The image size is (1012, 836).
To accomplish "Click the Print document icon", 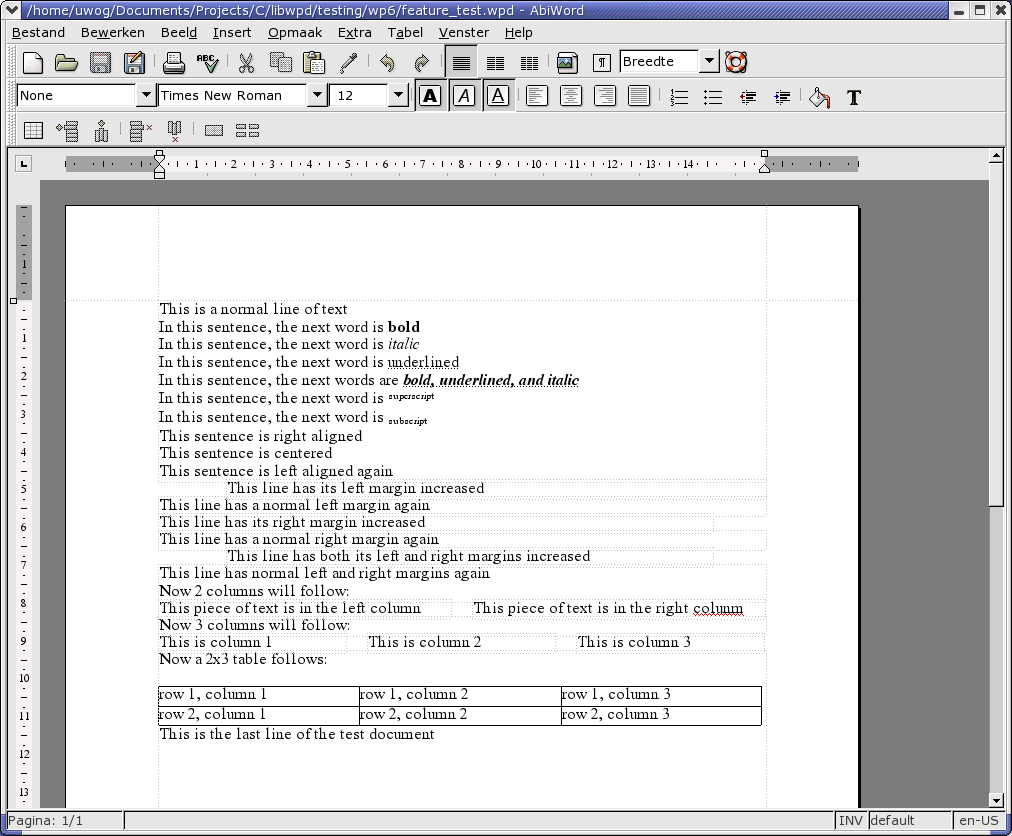I will 174,63.
